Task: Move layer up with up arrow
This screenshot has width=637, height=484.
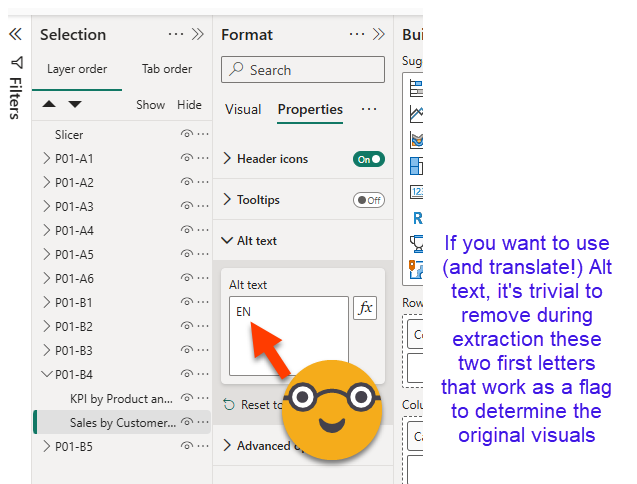Action: [x=50, y=105]
